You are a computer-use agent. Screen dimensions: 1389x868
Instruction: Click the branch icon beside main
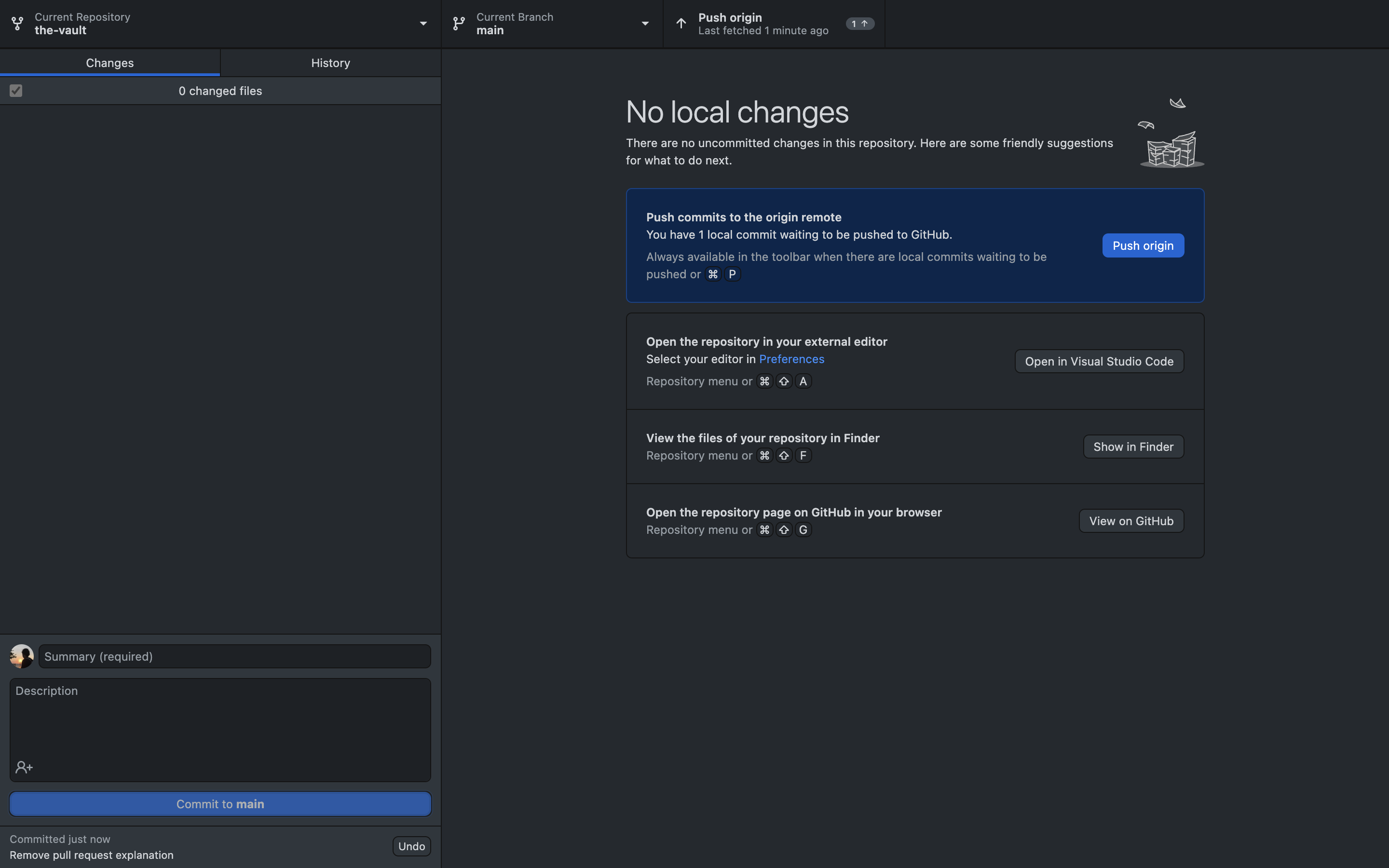459,24
